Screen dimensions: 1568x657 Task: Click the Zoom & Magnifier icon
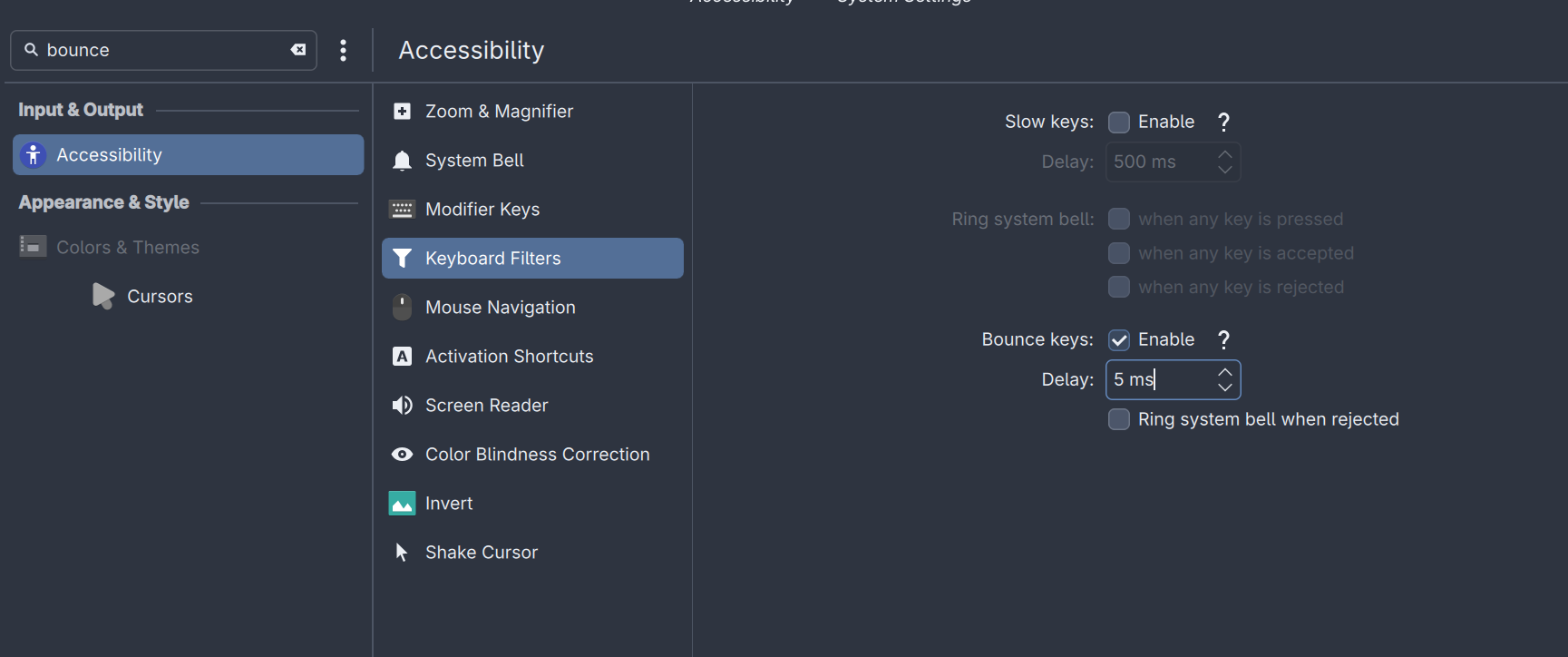click(x=402, y=112)
